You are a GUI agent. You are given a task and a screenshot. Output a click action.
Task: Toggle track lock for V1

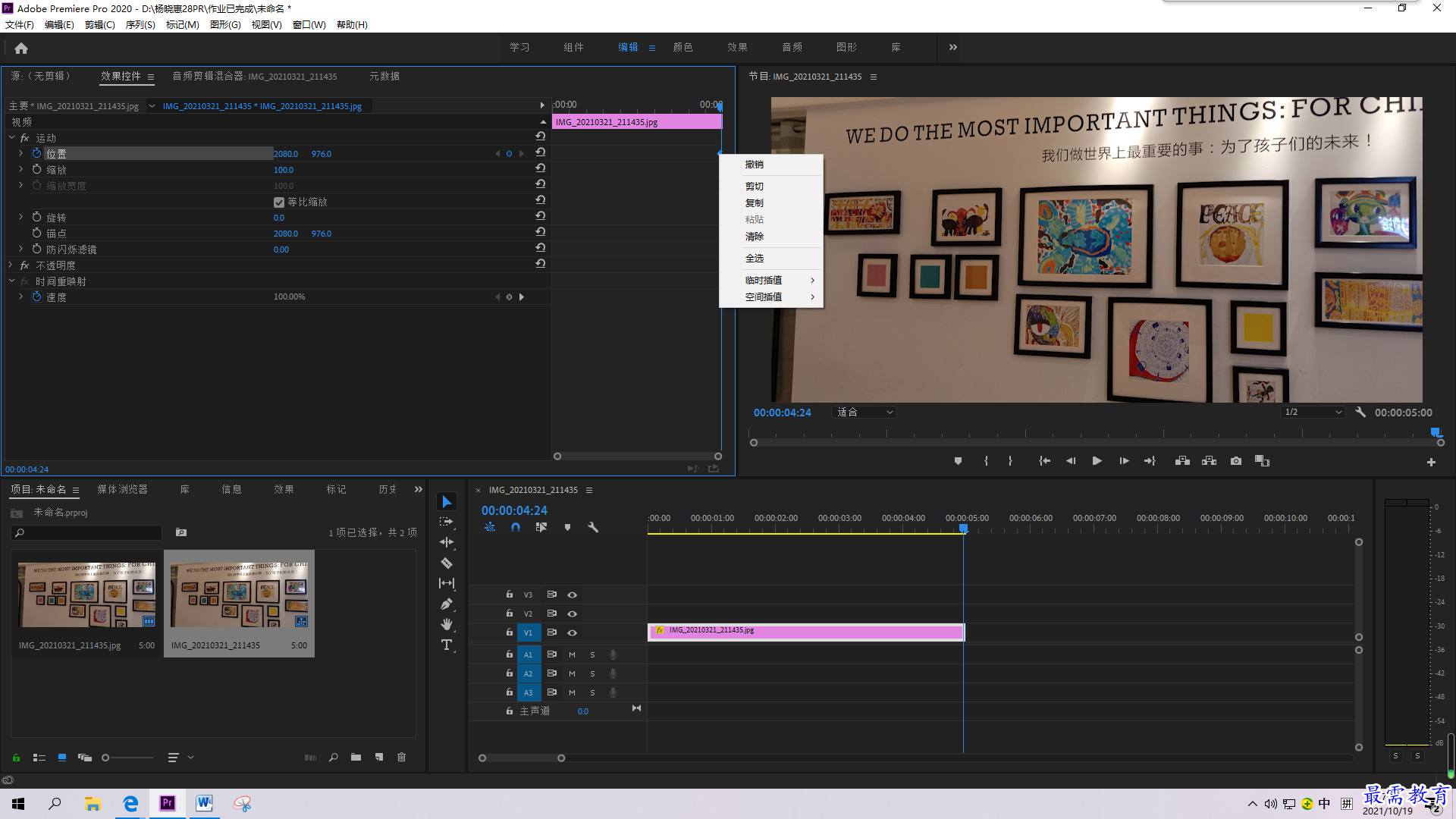coord(510,632)
